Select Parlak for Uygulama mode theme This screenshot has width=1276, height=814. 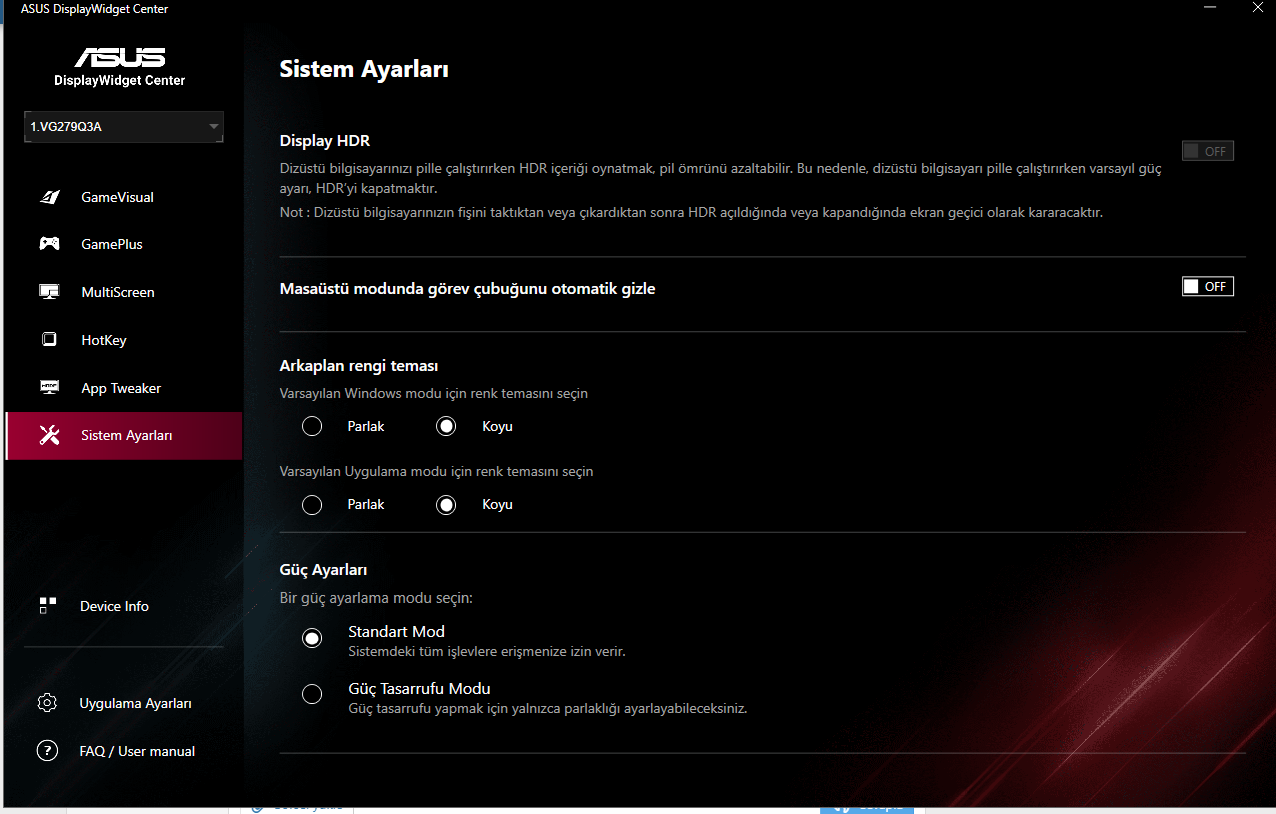312,504
